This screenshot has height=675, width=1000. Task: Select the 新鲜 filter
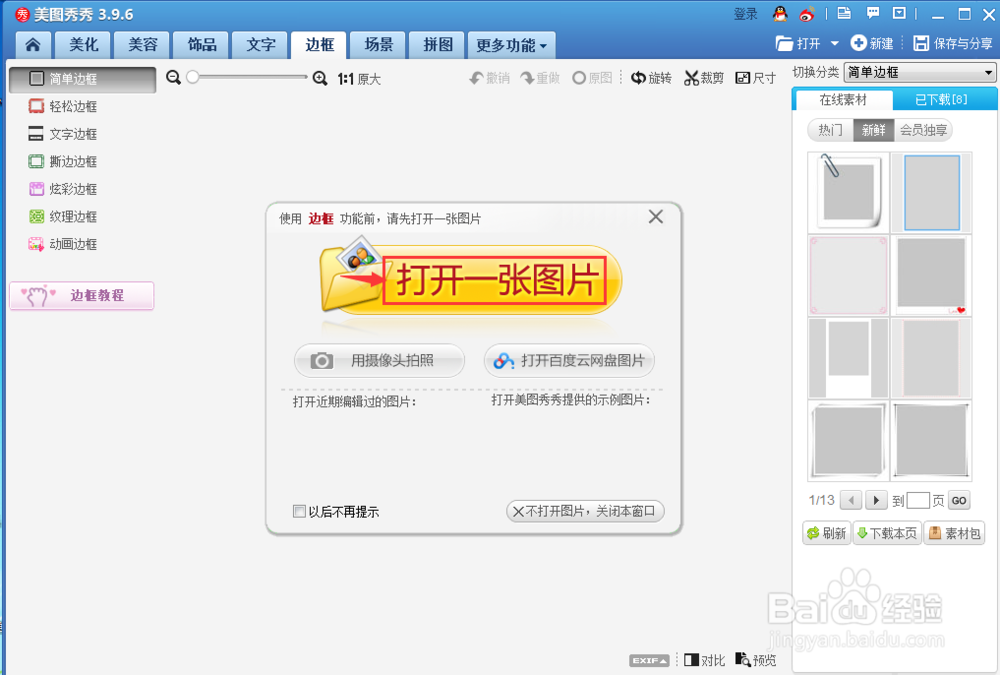(x=874, y=130)
